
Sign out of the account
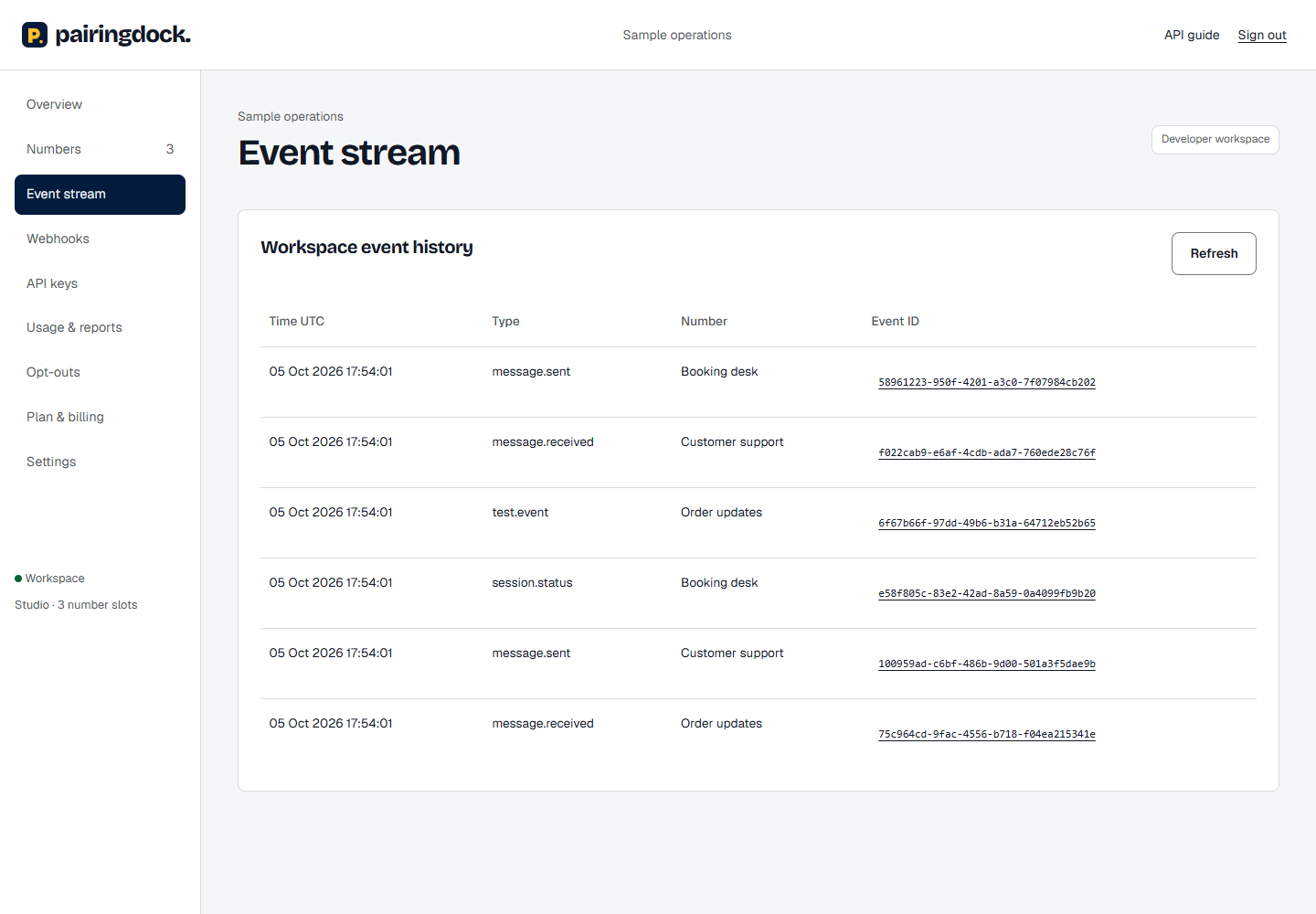pos(1262,35)
